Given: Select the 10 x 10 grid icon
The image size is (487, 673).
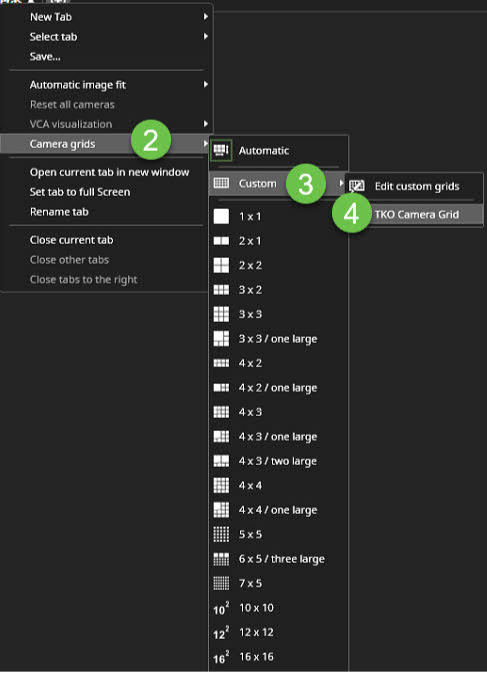Looking at the screenshot, I should (221, 609).
